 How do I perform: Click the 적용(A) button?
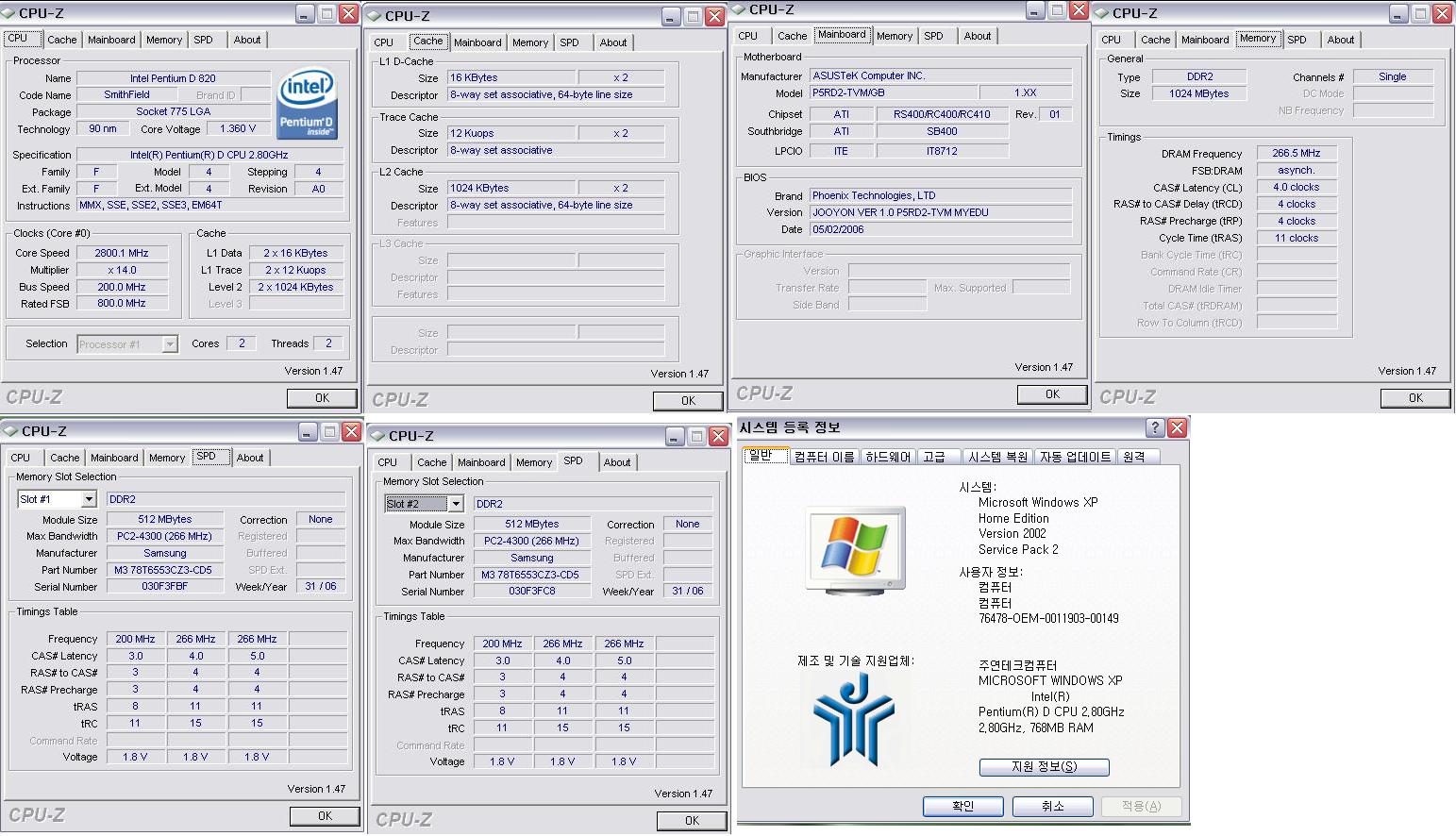[1142, 807]
